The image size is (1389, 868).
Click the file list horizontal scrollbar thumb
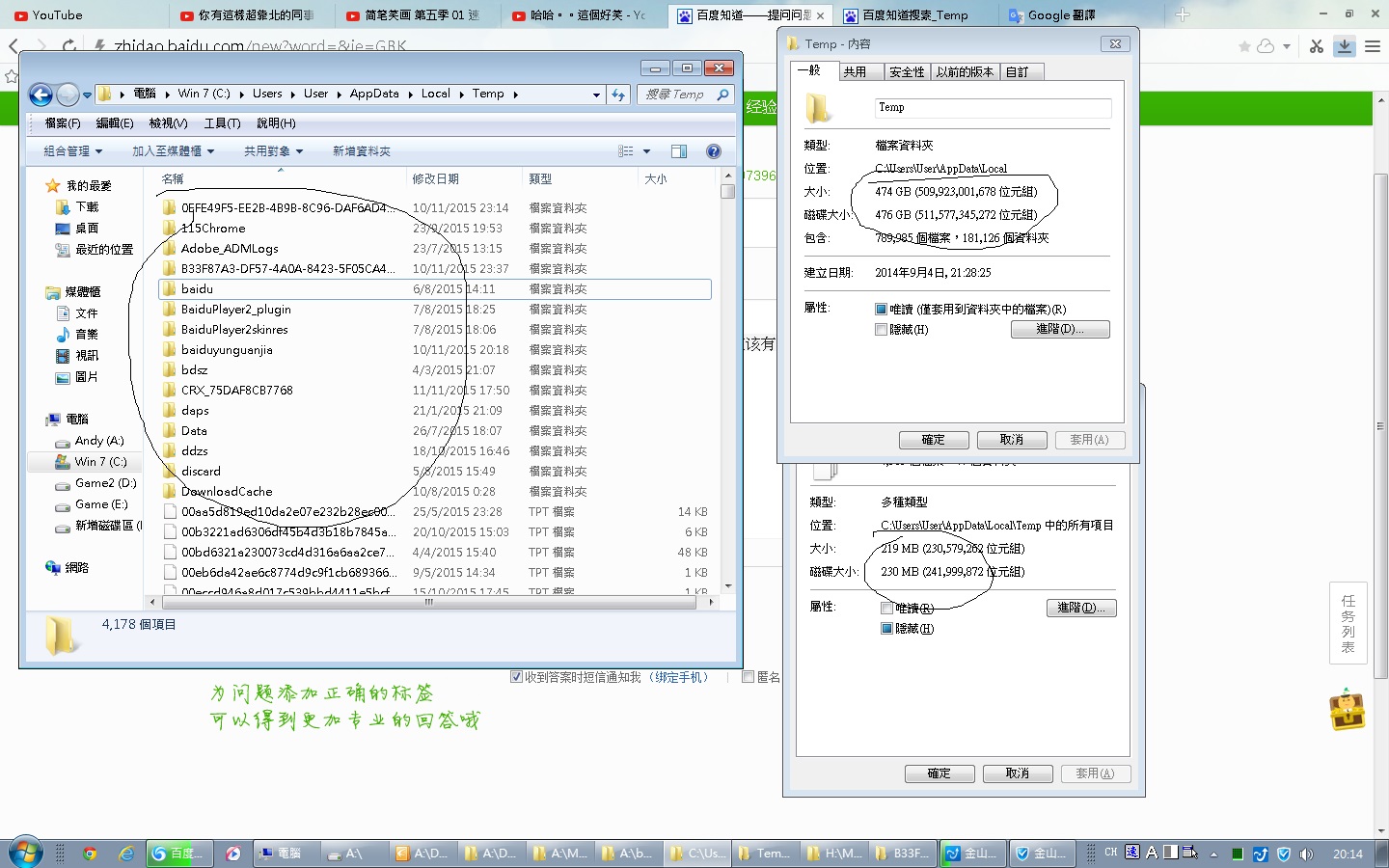[x=429, y=602]
